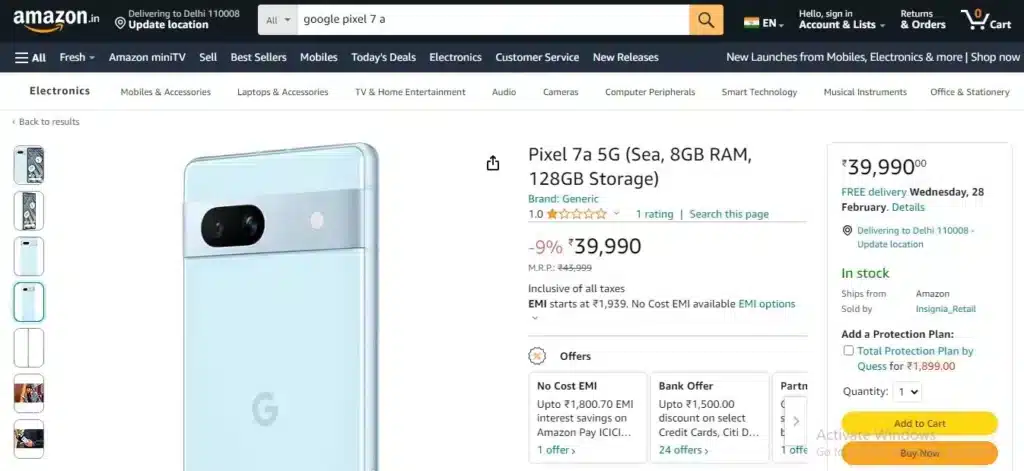Select Mobiles & Accessories category tab
The height and width of the screenshot is (471, 1024).
pos(166,92)
